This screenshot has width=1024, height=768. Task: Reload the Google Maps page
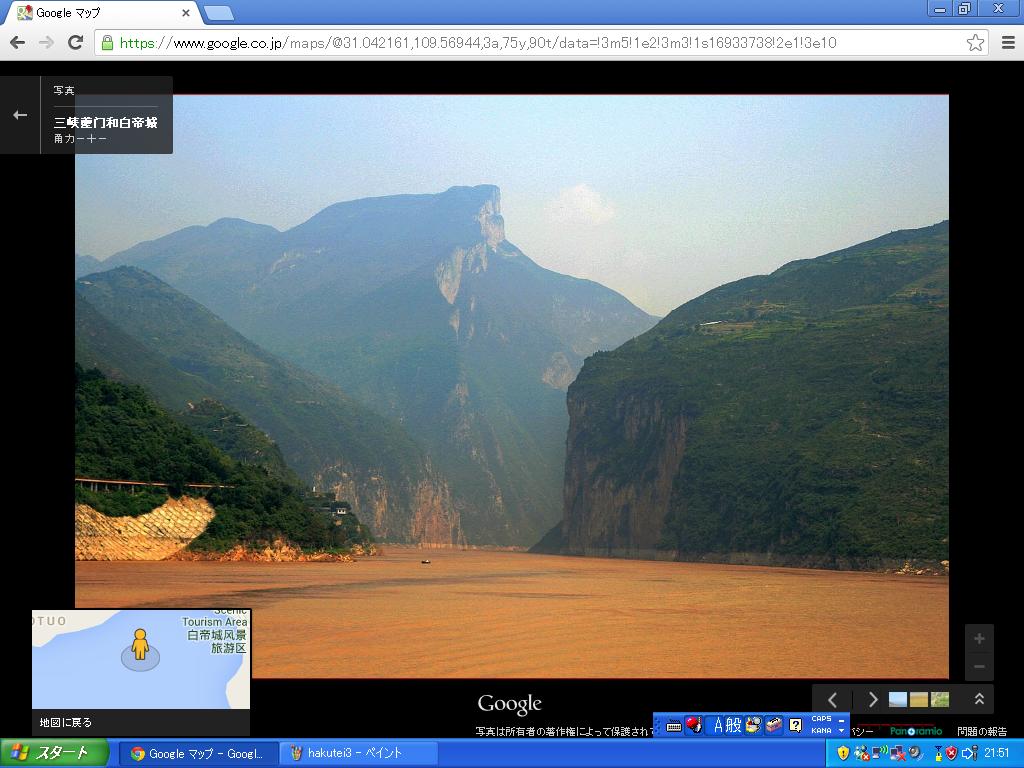point(76,43)
